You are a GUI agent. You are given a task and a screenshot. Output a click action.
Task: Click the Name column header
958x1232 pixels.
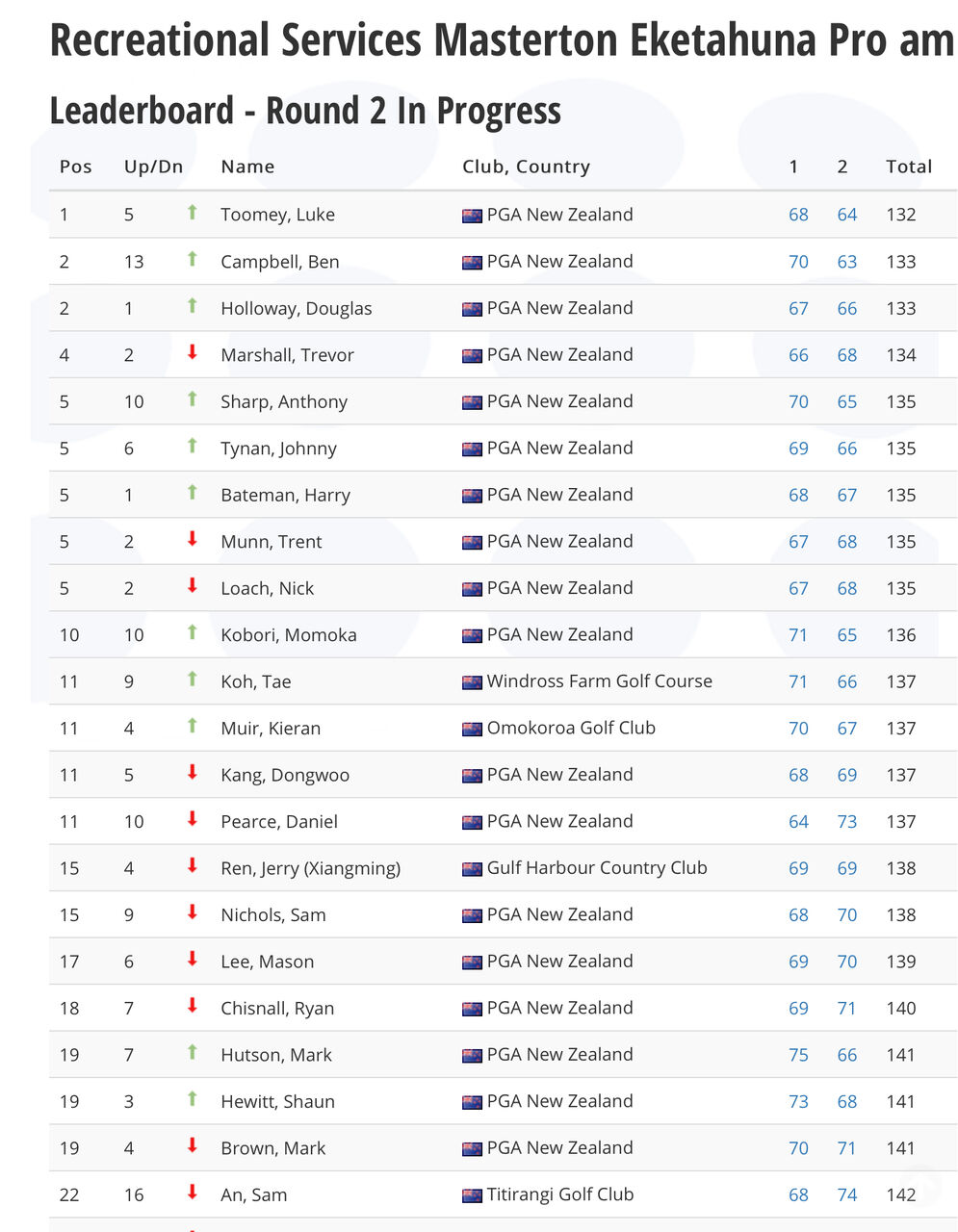[247, 167]
